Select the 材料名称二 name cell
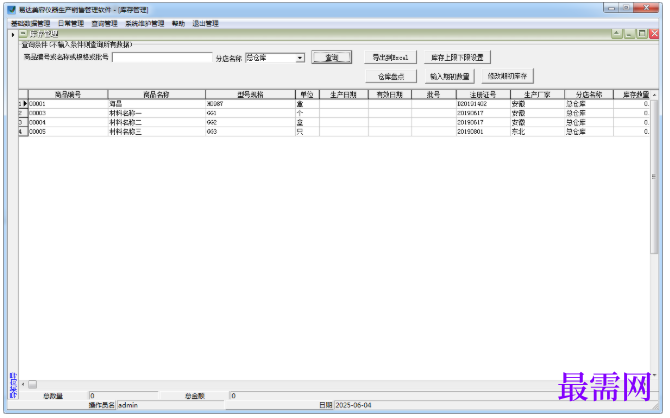 156,122
